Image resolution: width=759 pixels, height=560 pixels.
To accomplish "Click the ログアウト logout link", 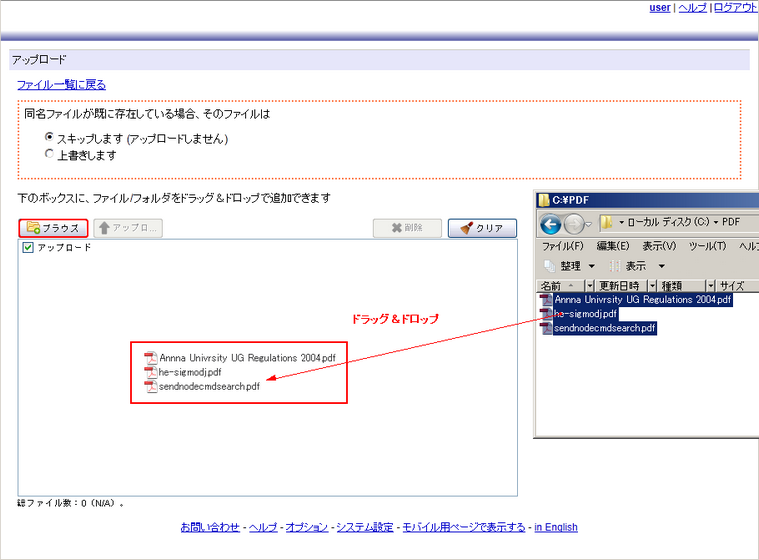I will pyautogui.click(x=735, y=8).
